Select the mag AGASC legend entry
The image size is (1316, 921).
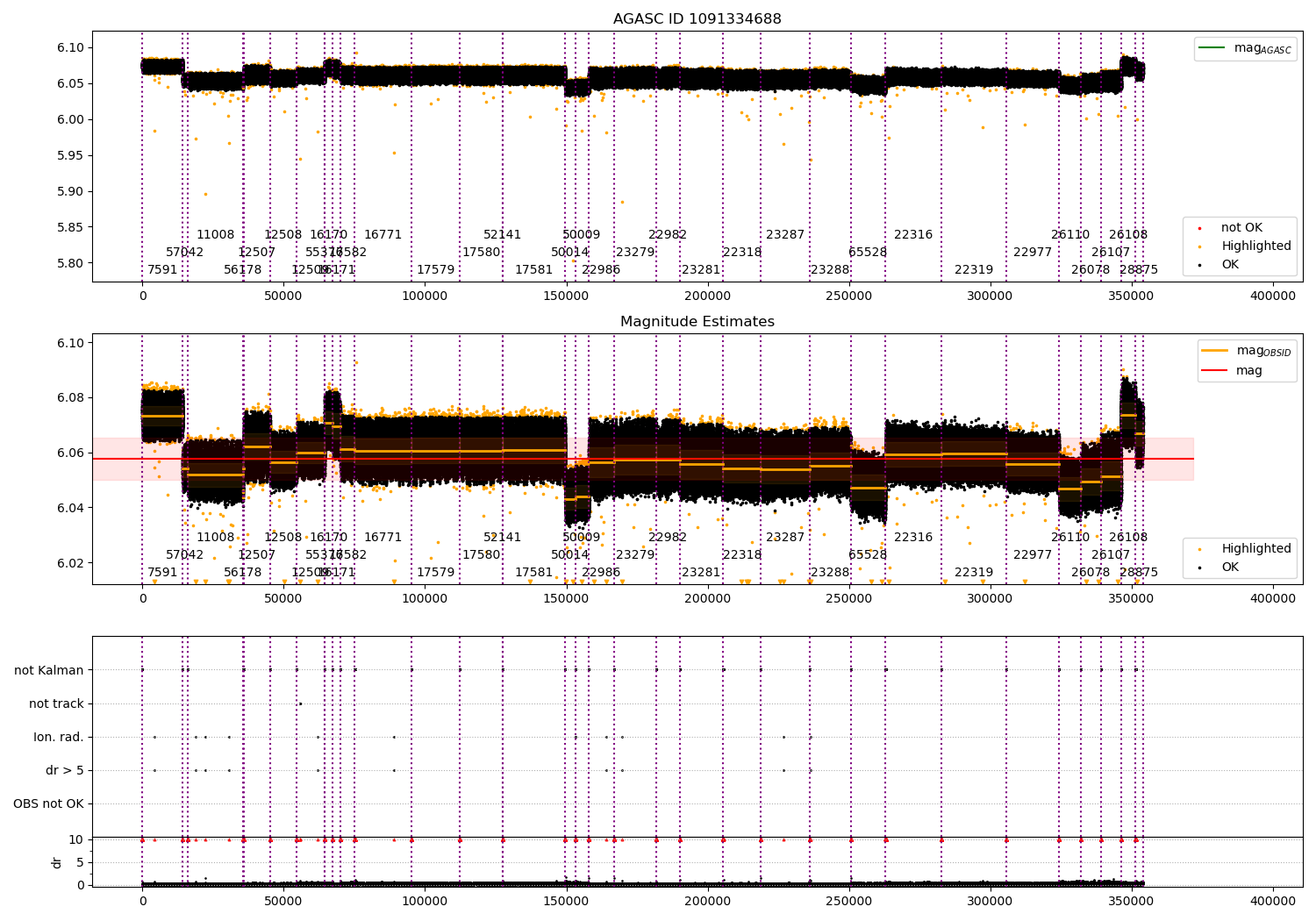[x=1245, y=48]
